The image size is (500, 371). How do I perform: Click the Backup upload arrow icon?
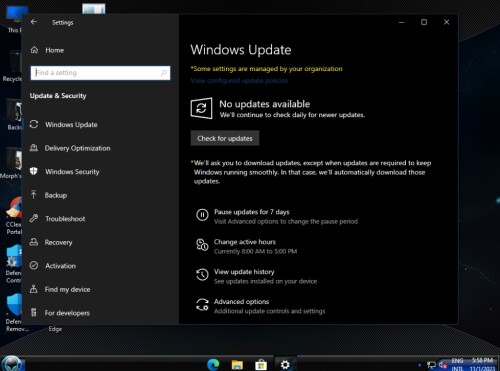(34, 195)
